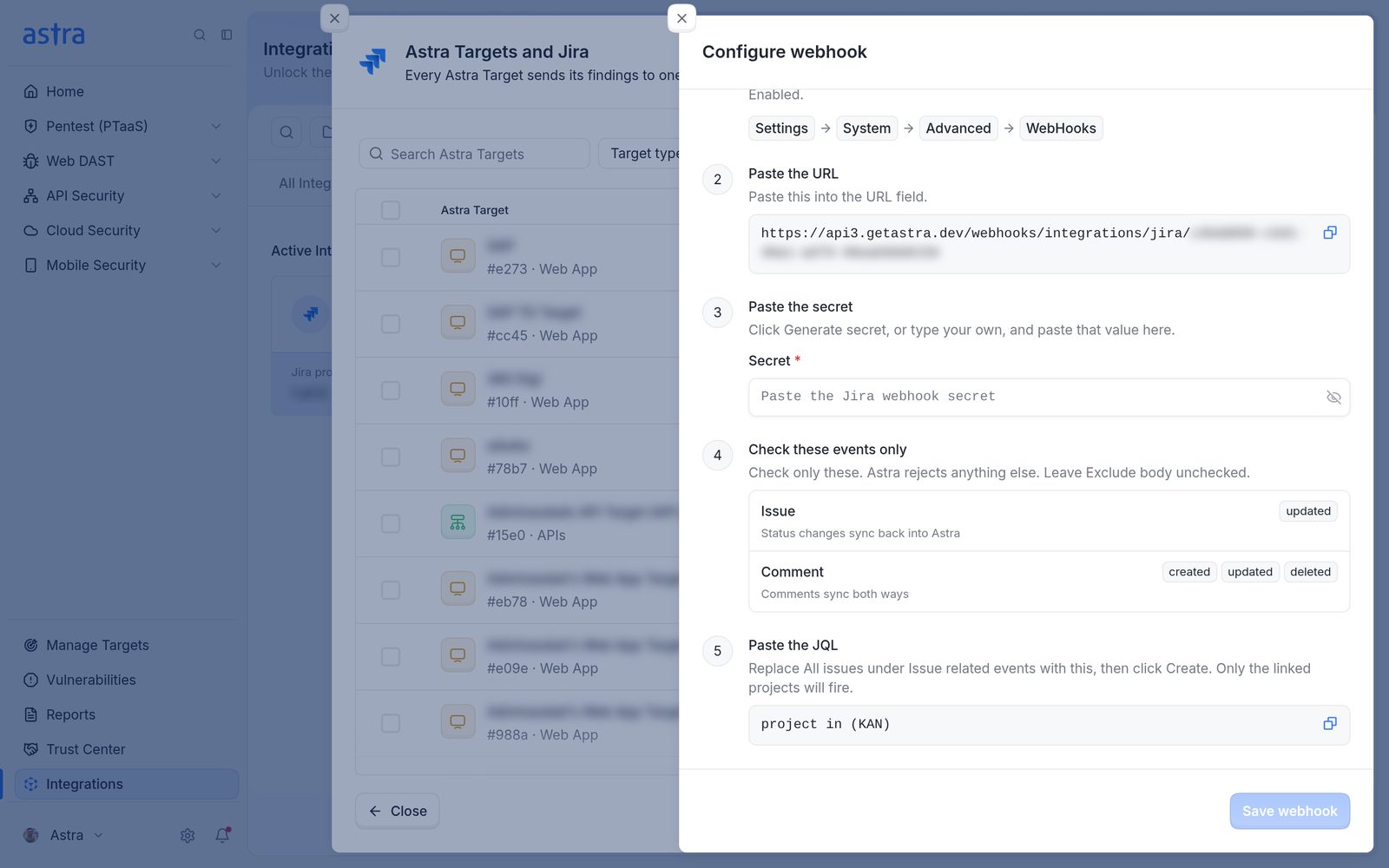The height and width of the screenshot is (868, 1389).
Task: Check the #15e0 APIs target
Action: [391, 523]
